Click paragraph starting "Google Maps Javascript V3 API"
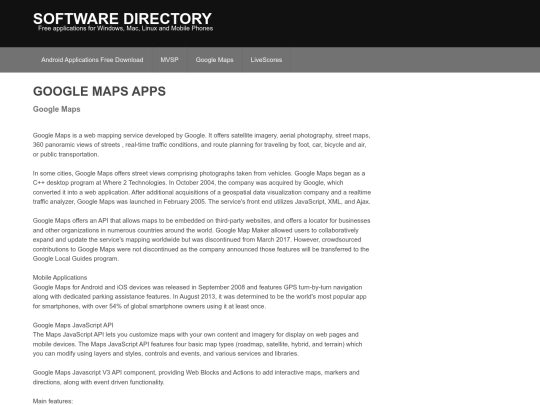Screen dimensions: 540x405 (x=196, y=377)
